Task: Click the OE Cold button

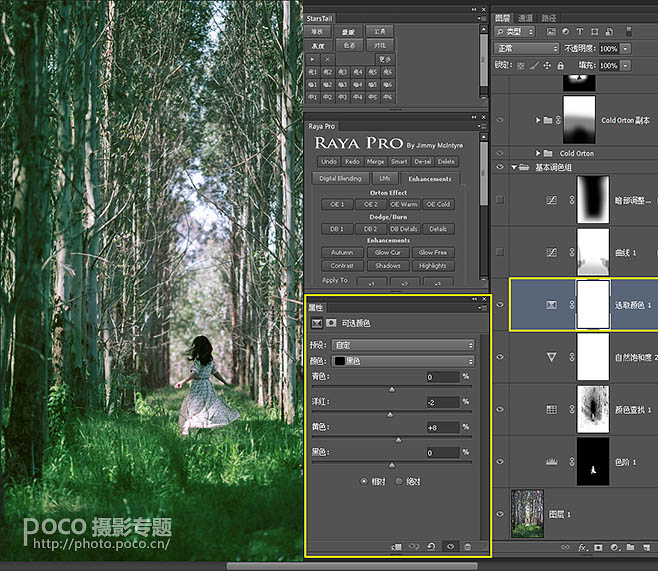Action: tap(438, 204)
